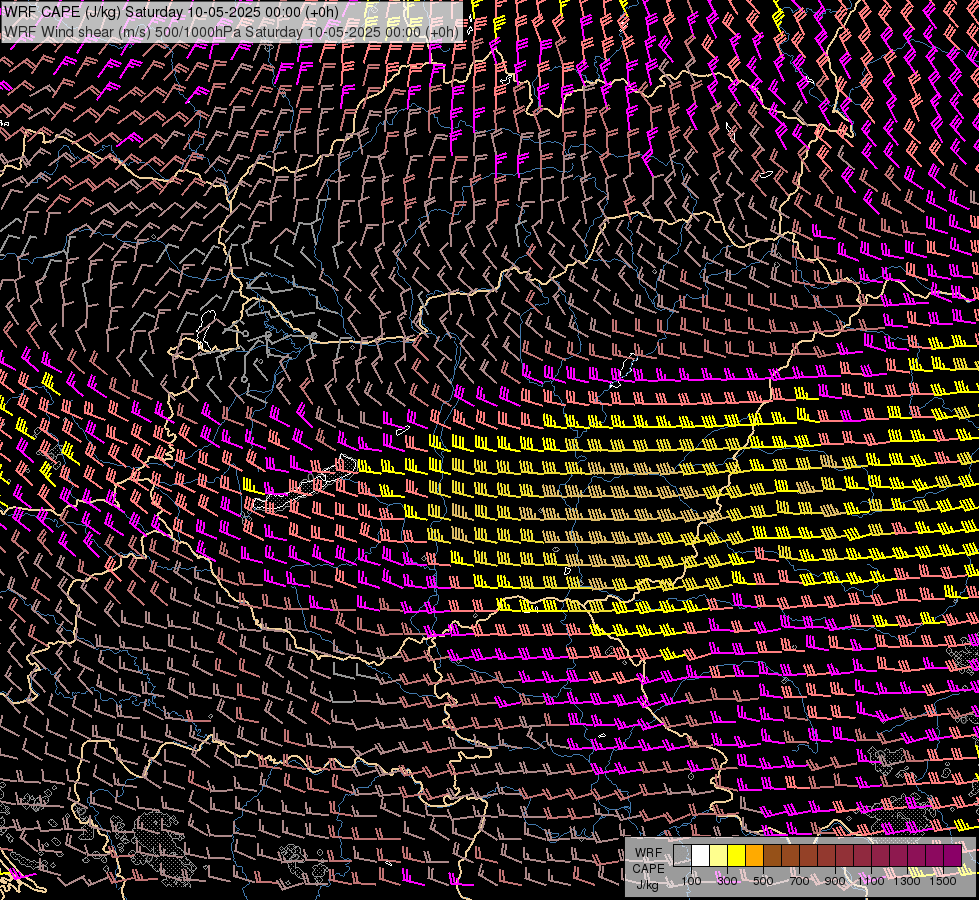Pick the orange legend swatch before 500

(x=755, y=856)
